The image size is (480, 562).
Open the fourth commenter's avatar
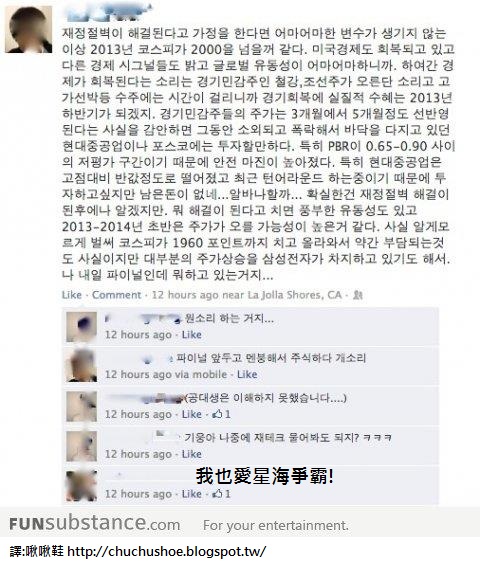pos(81,446)
